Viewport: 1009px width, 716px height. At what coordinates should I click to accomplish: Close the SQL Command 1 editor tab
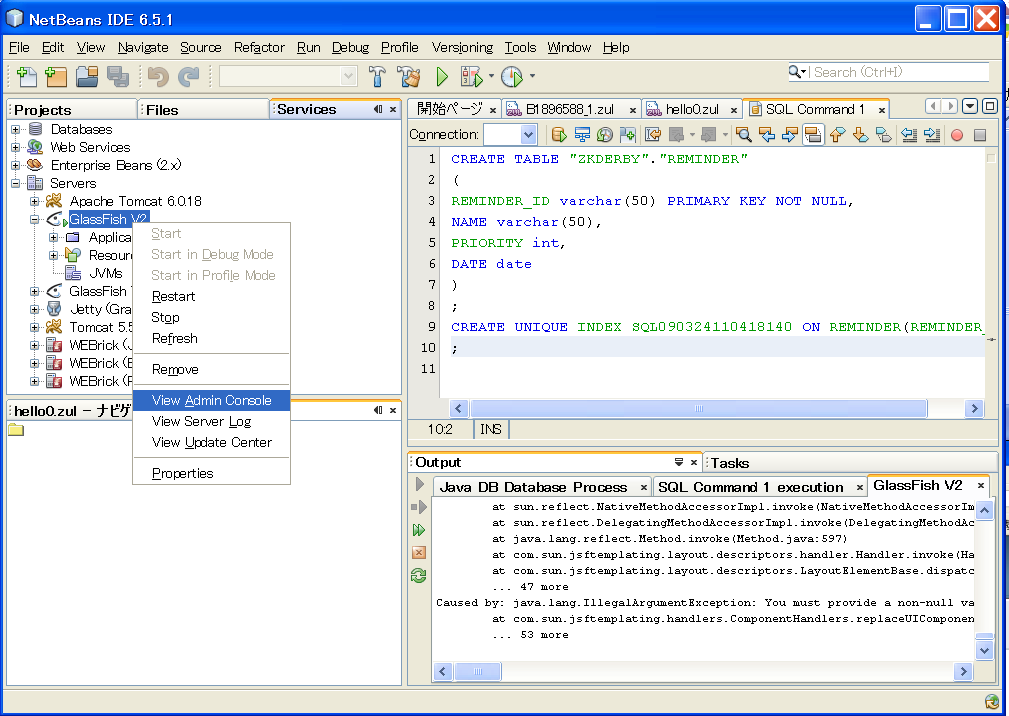[x=882, y=111]
